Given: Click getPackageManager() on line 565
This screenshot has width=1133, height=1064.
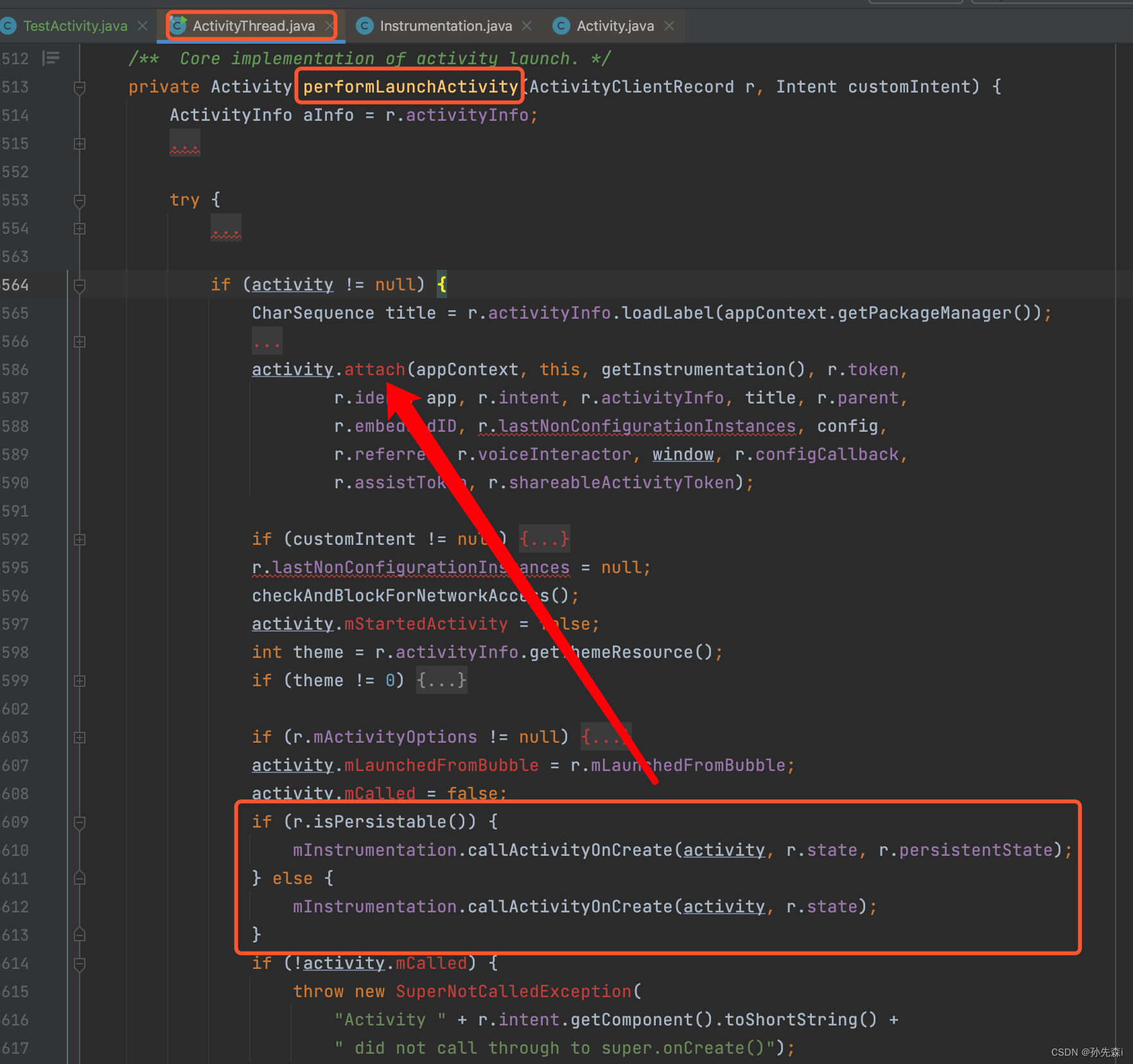Looking at the screenshot, I should [935, 313].
